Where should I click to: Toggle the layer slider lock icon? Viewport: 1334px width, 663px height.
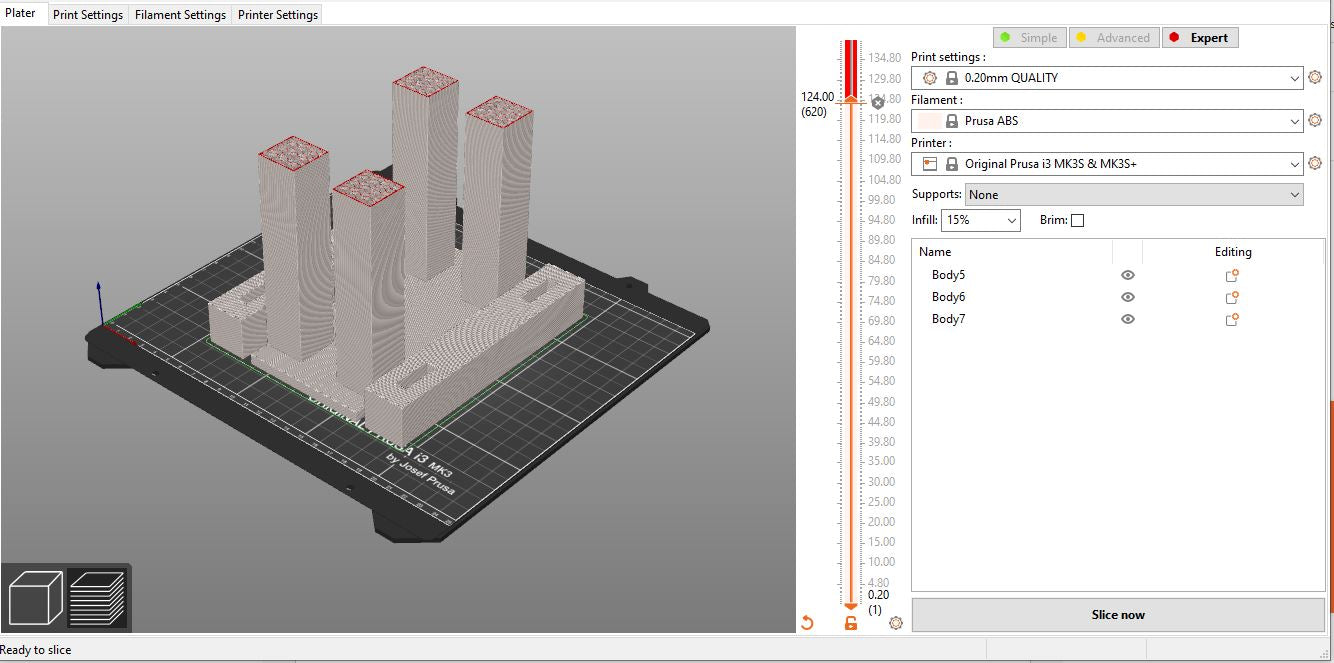click(x=851, y=623)
